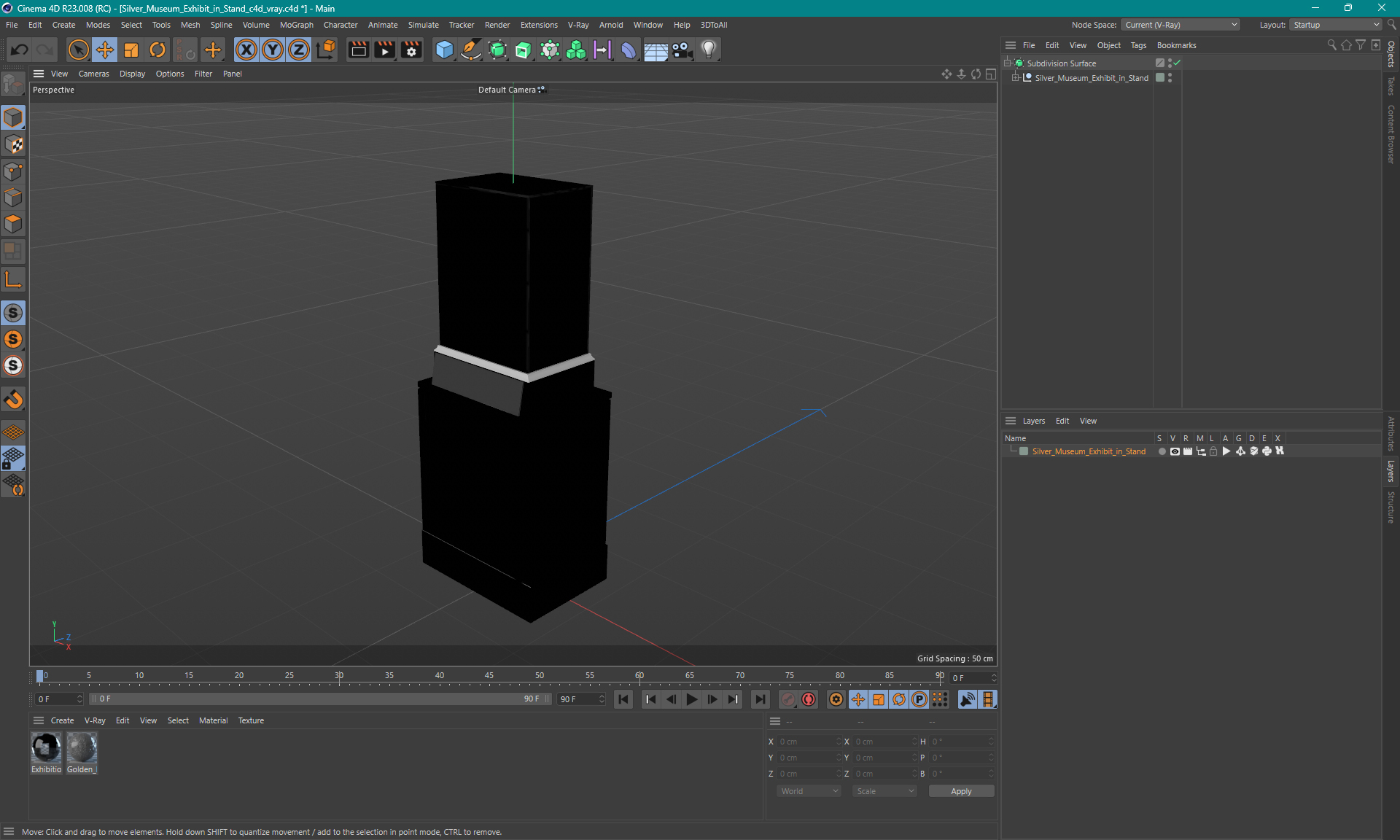
Task: Open the Scale mode dropdown
Action: point(885,791)
